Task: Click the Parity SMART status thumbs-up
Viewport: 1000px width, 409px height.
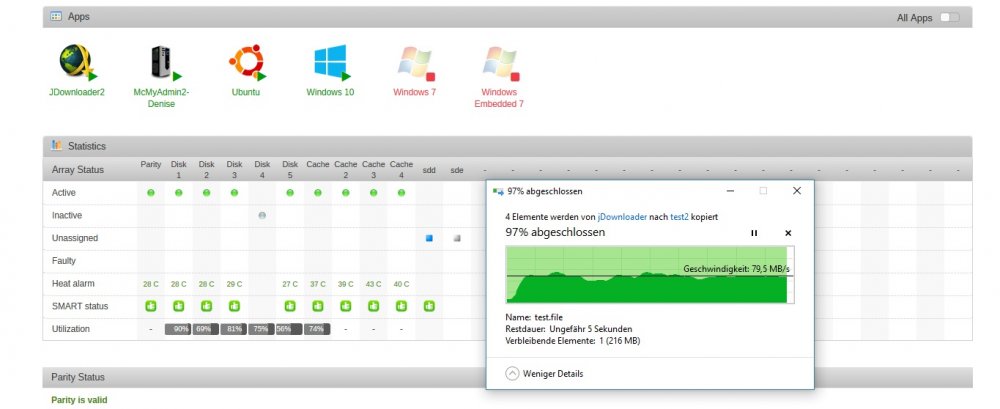Action: pos(151,306)
